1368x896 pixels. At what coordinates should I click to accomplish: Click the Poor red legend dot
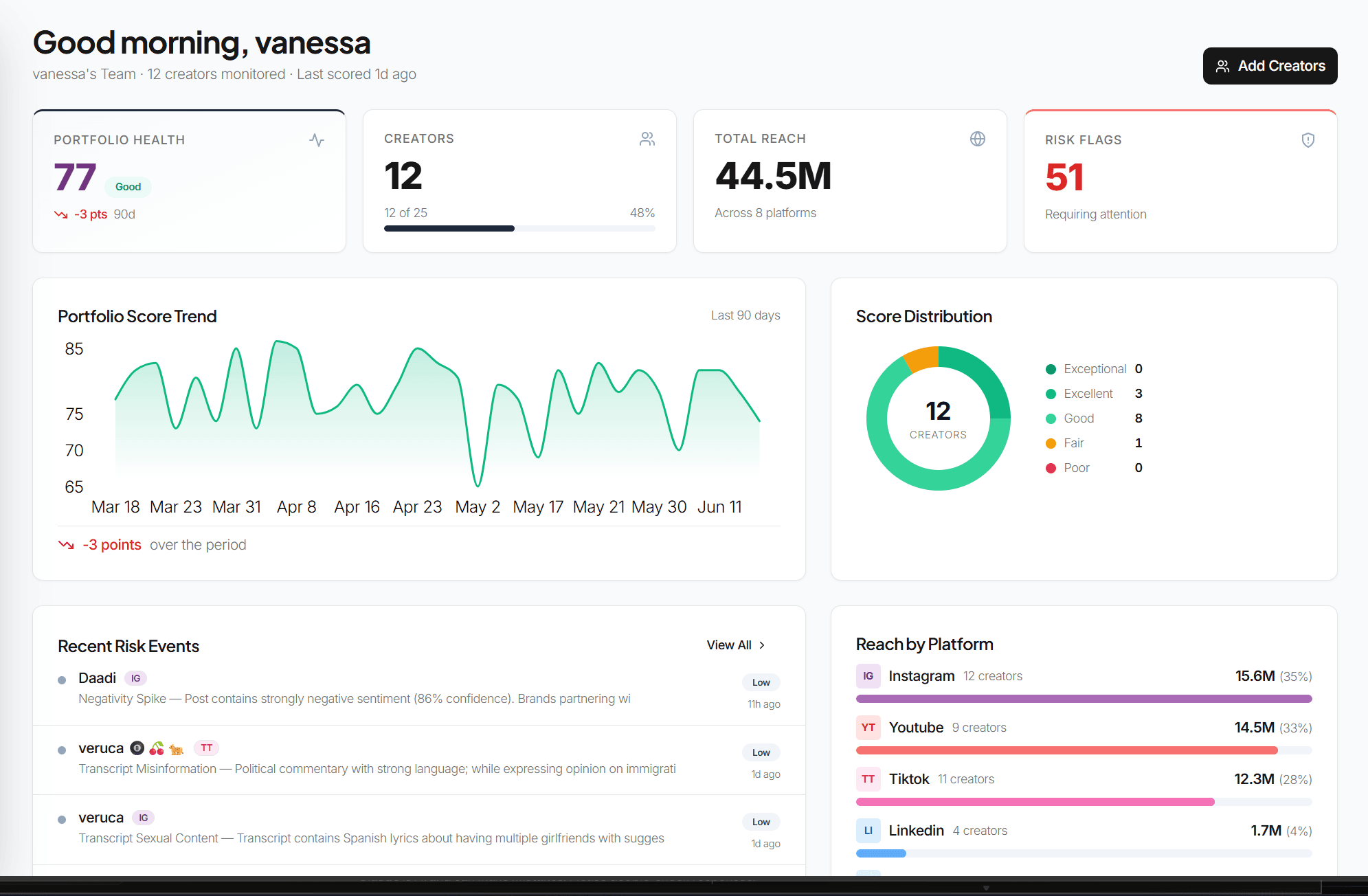click(x=1051, y=468)
